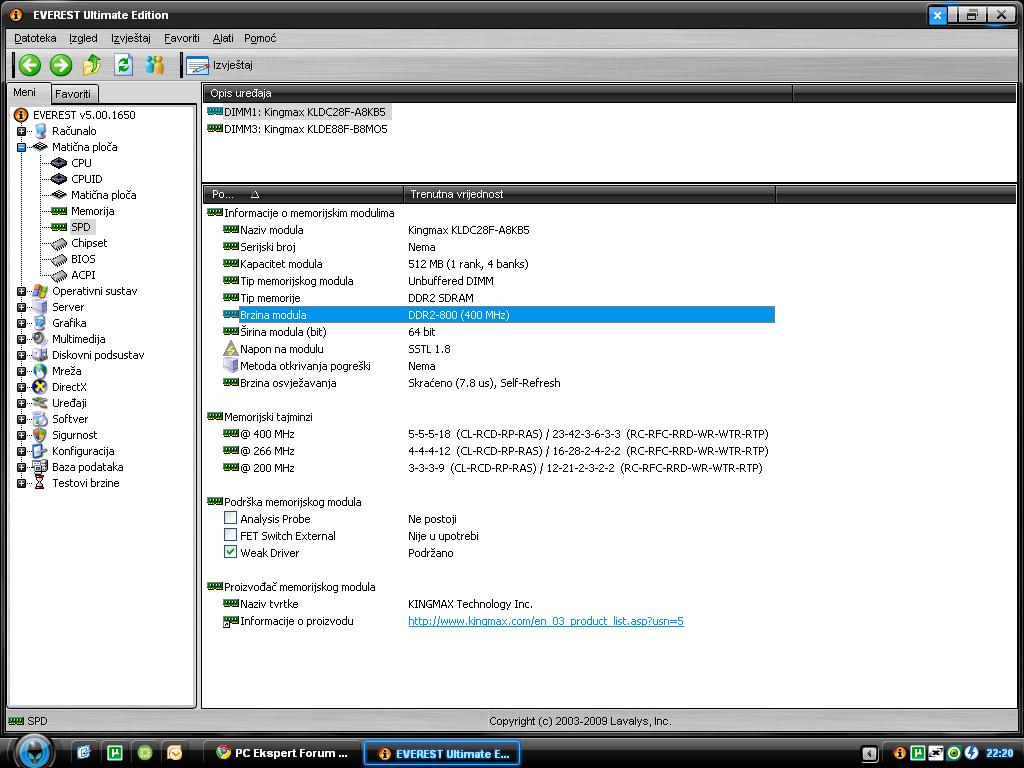1024x768 pixels.
Task: Expand the Operativni sustav tree node
Action: tap(21, 291)
